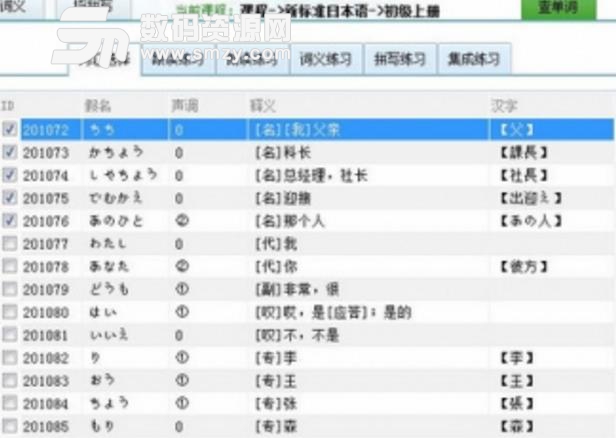Untick the checkbox for row 201075
The height and width of the screenshot is (438, 616).
click(x=9, y=198)
